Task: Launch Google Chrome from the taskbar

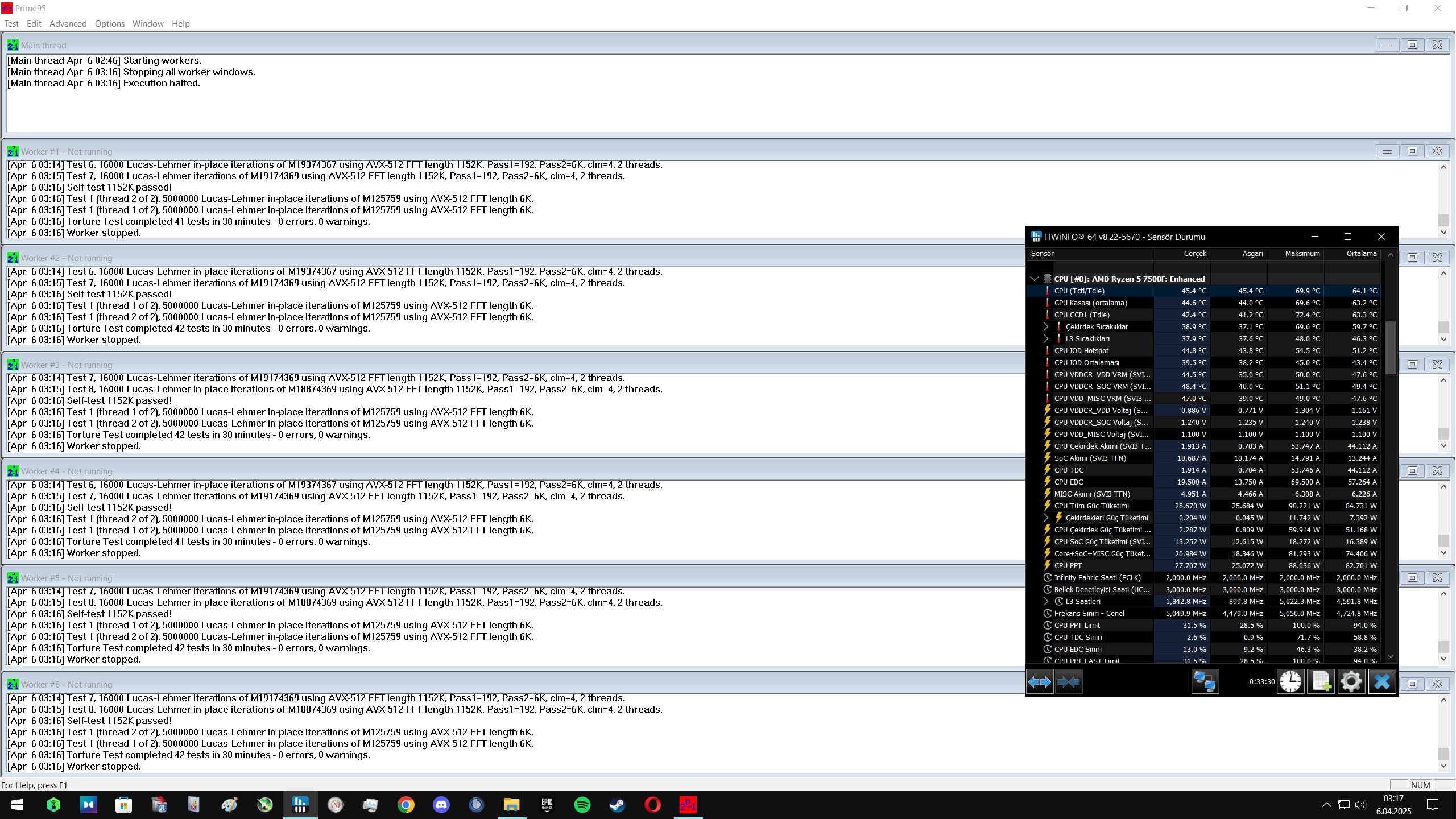Action: click(406, 805)
